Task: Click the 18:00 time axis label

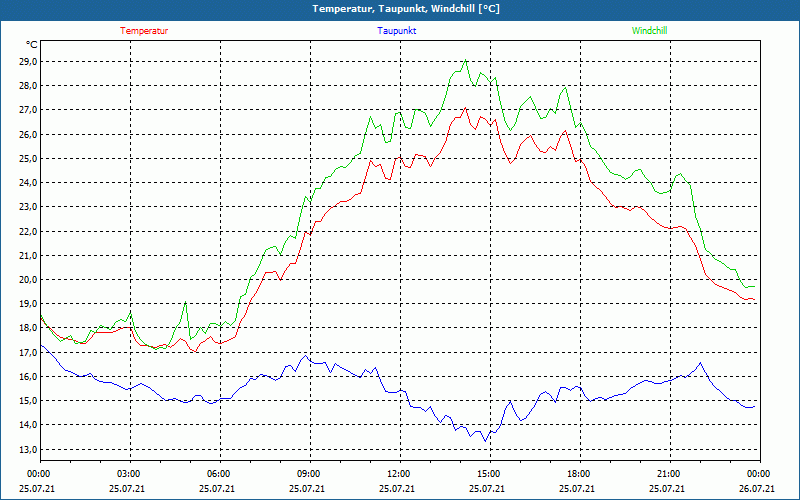Action: click(580, 474)
